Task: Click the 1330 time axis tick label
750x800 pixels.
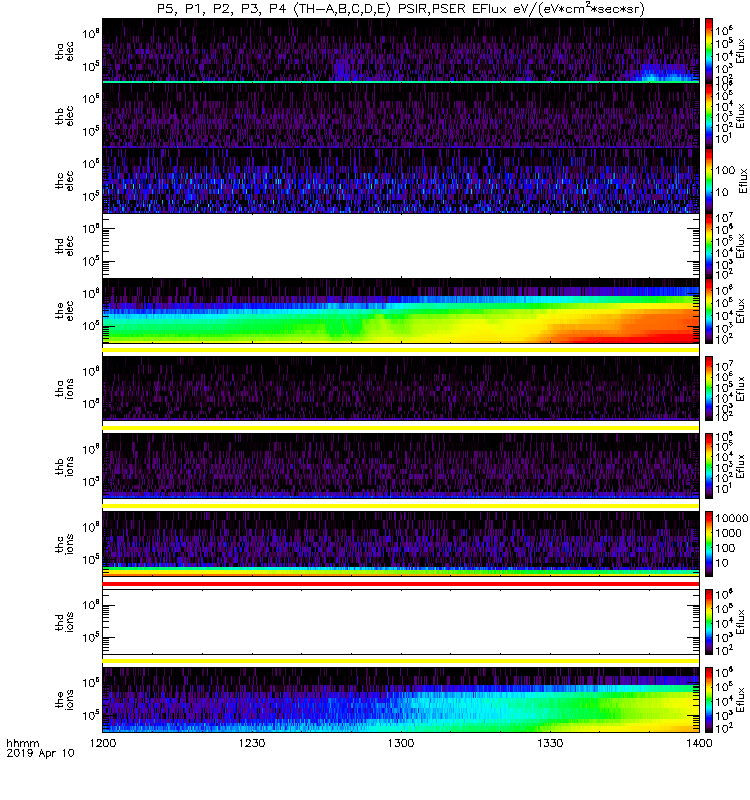Action: pyautogui.click(x=550, y=743)
